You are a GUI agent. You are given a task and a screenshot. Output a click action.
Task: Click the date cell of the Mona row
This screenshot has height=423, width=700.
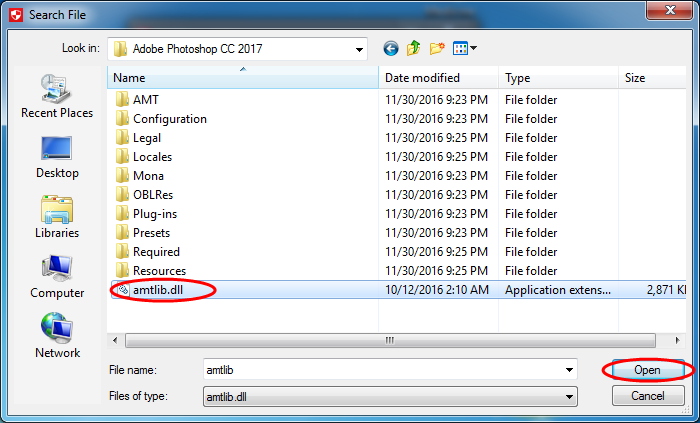[436, 176]
